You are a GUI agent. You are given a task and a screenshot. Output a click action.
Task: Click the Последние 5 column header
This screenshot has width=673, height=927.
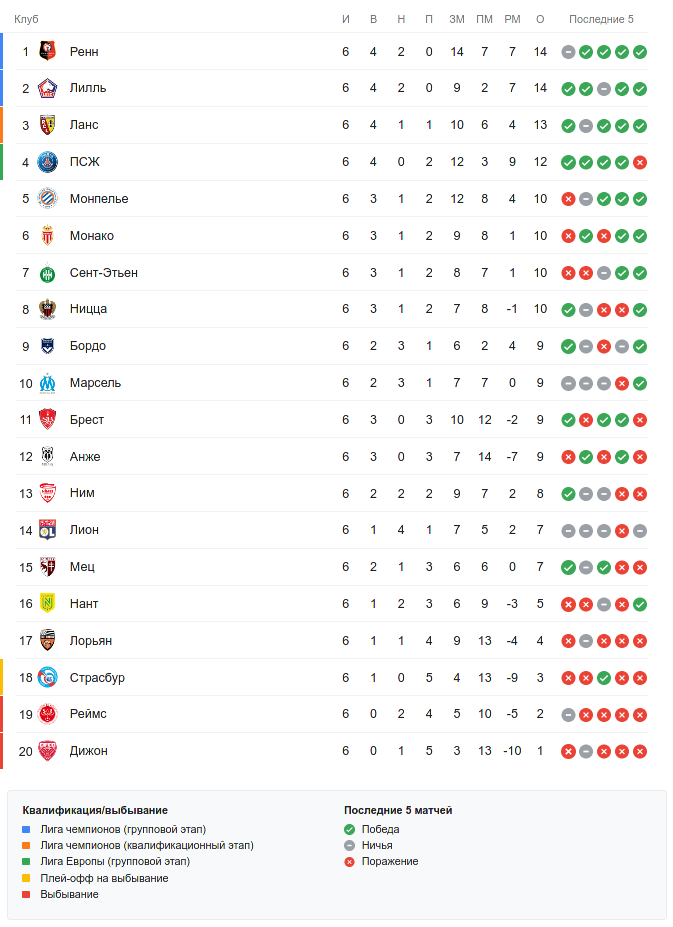601,19
